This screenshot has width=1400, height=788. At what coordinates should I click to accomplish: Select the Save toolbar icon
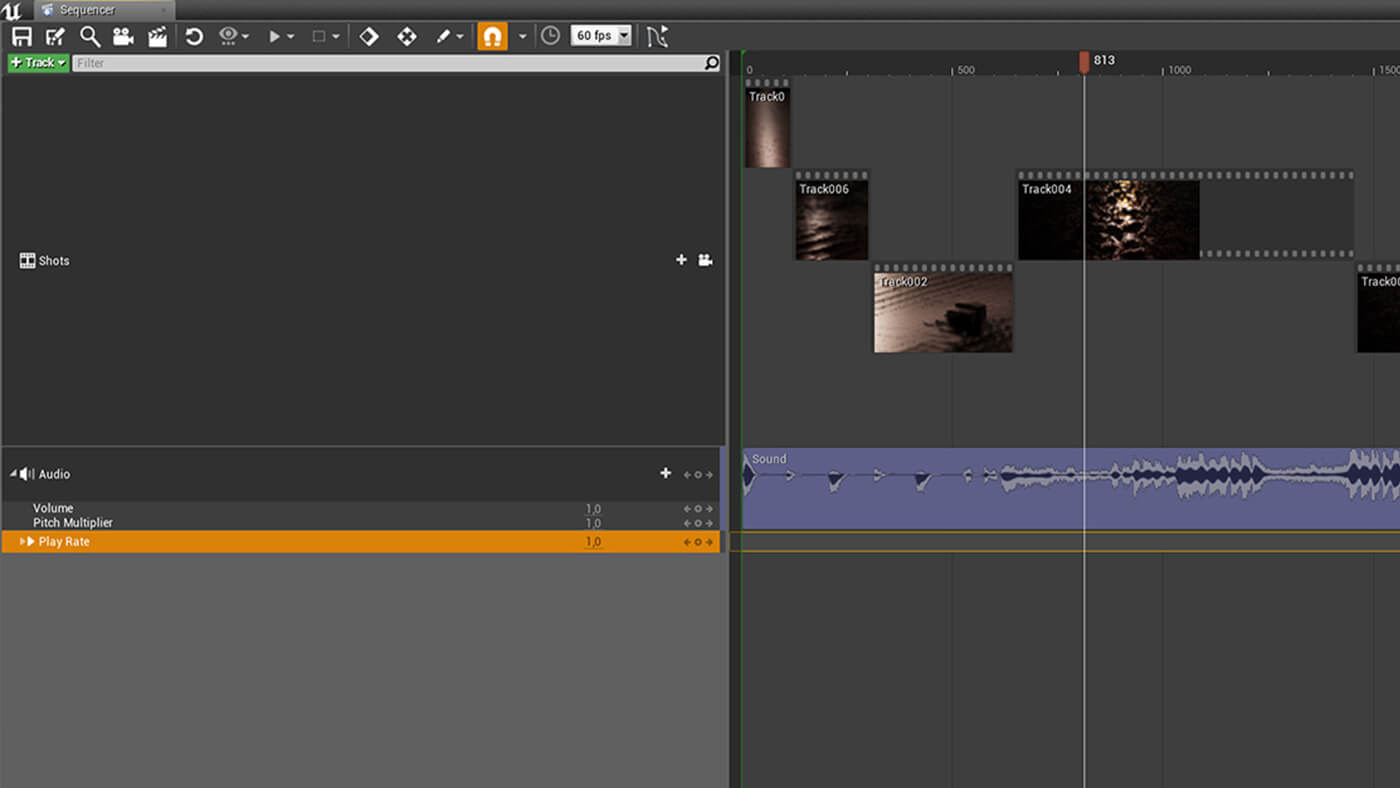(x=20, y=36)
